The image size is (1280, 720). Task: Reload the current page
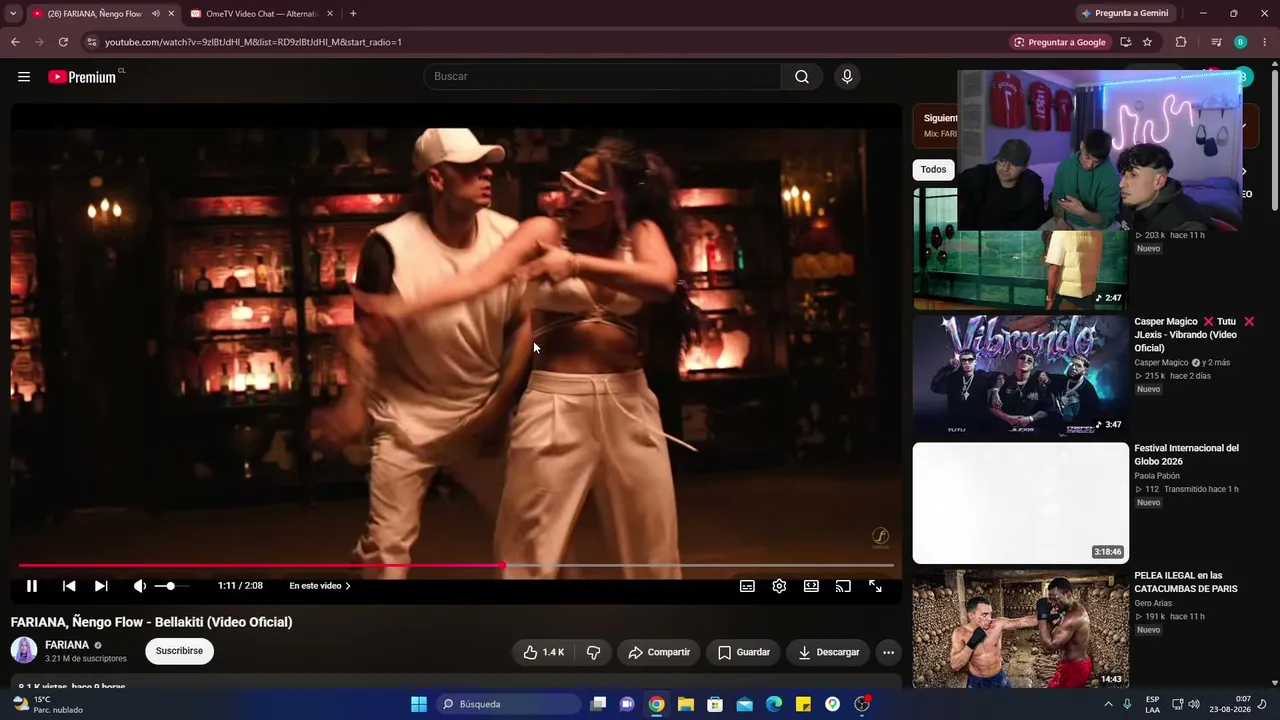tap(63, 42)
